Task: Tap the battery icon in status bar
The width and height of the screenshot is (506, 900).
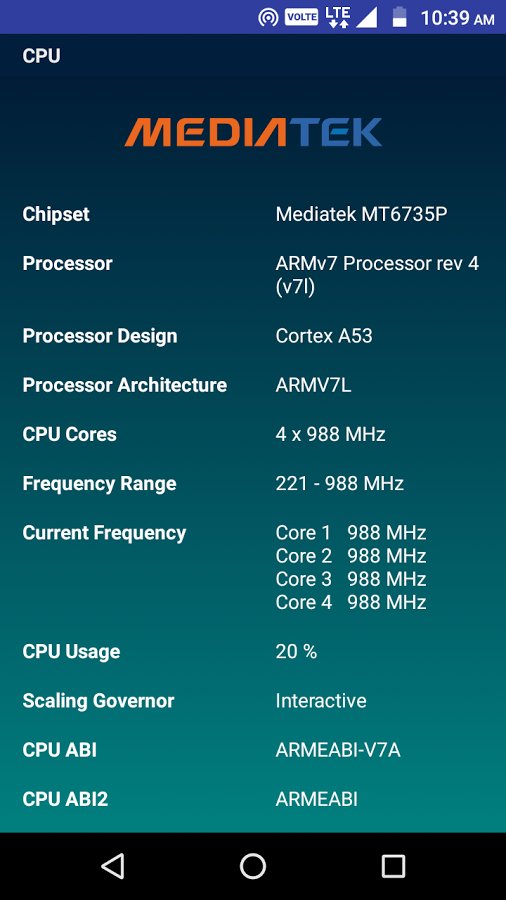Action: 399,17
